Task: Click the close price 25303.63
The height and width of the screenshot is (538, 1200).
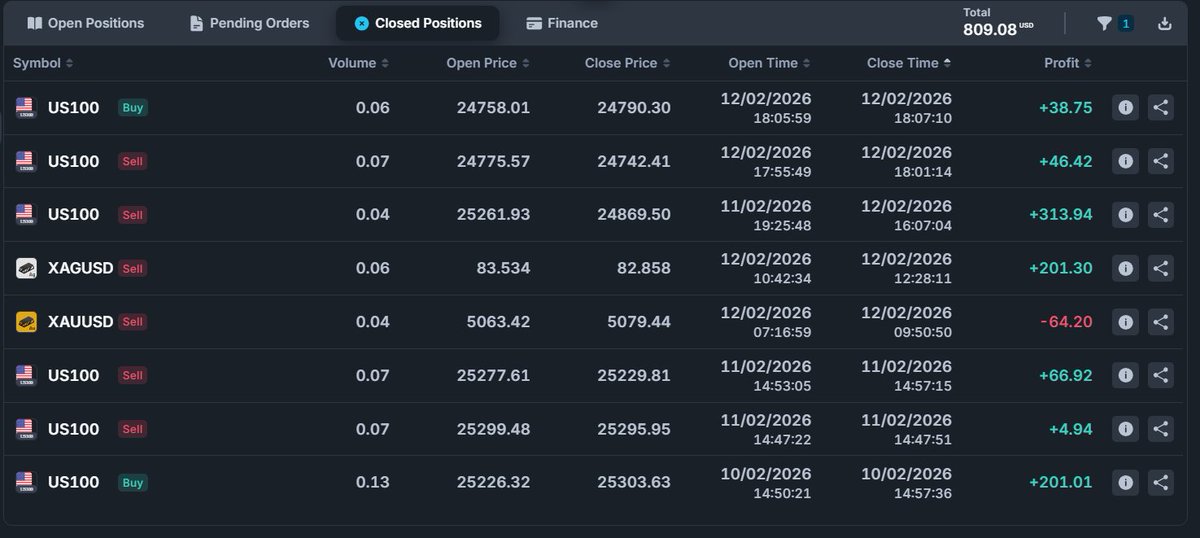Action: 634,482
